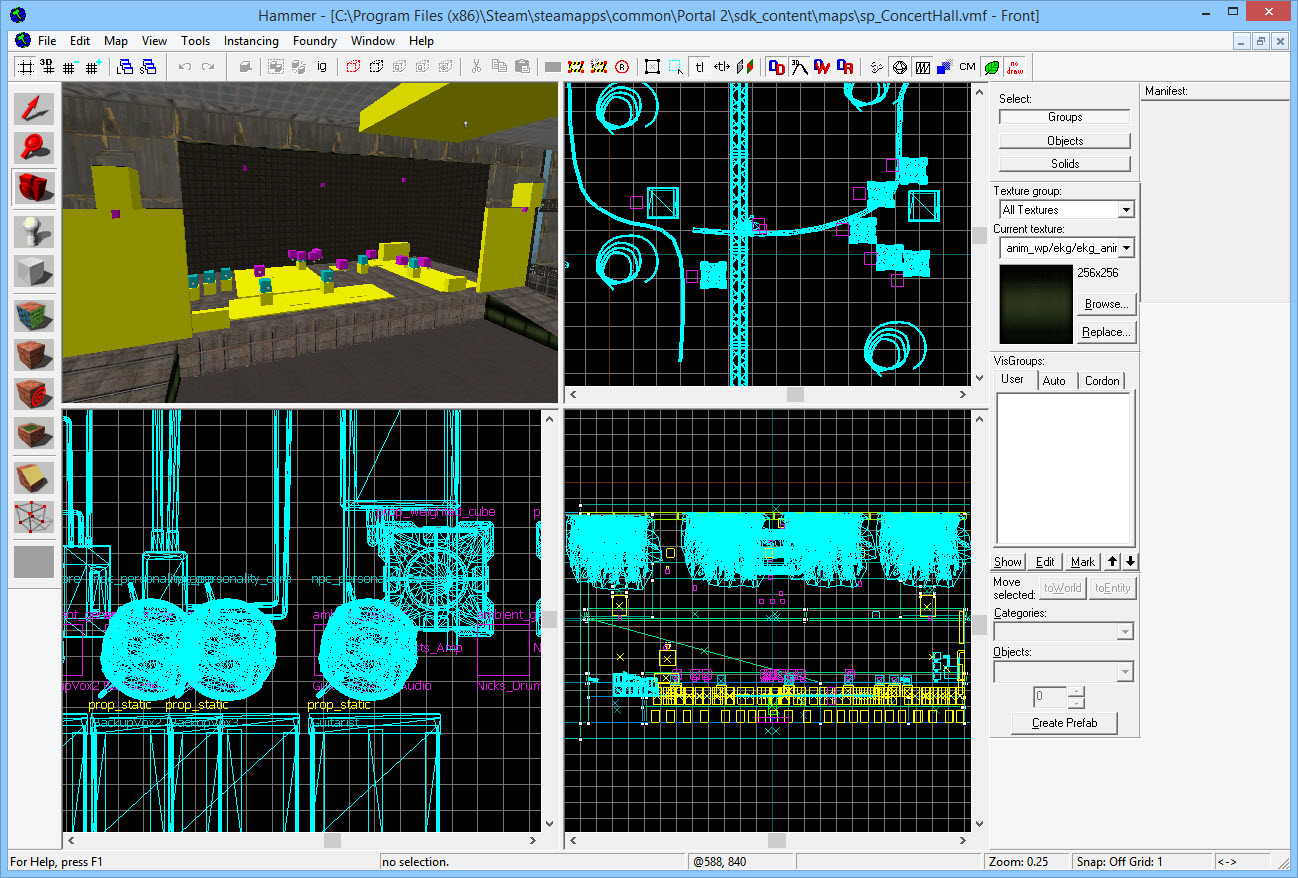
Task: Open the File menu
Action: click(x=47, y=41)
